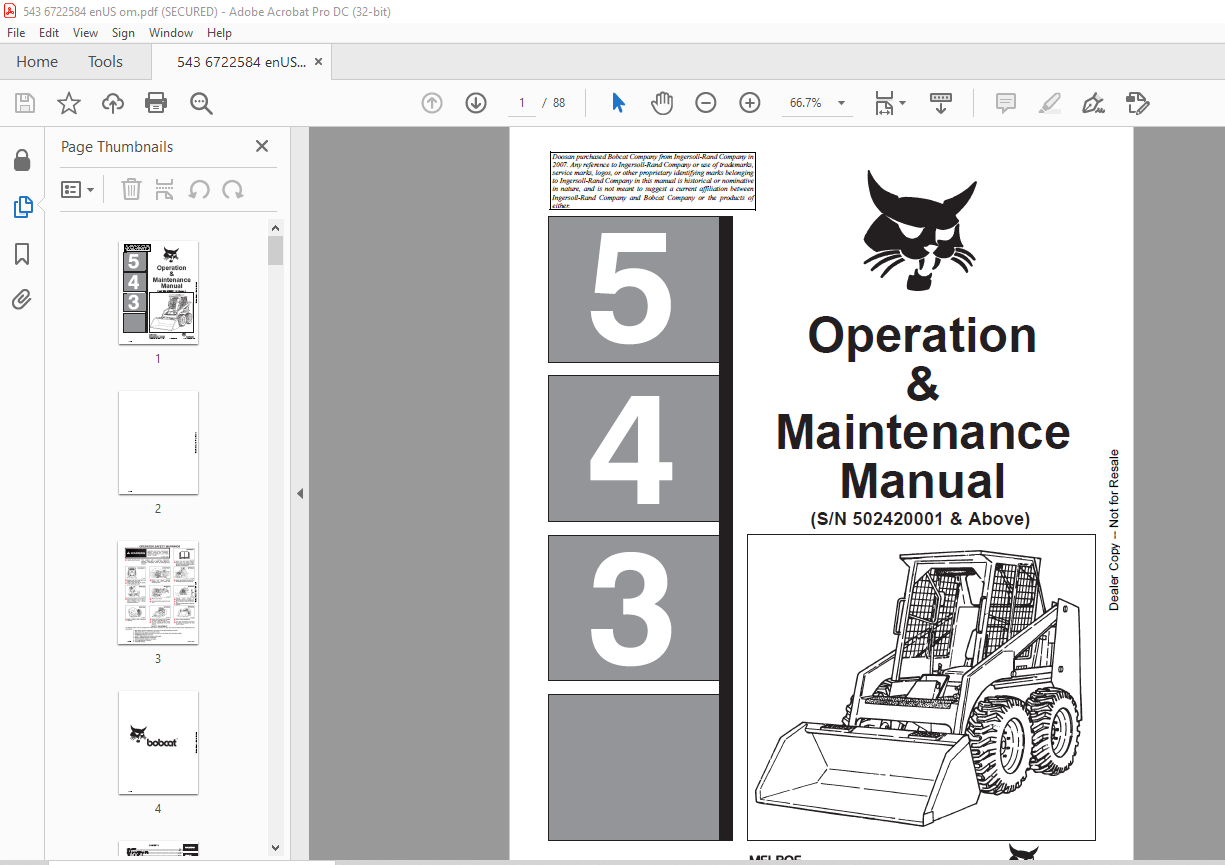Close the 543 6722584 document tab
The width and height of the screenshot is (1225, 865).
tap(318, 62)
